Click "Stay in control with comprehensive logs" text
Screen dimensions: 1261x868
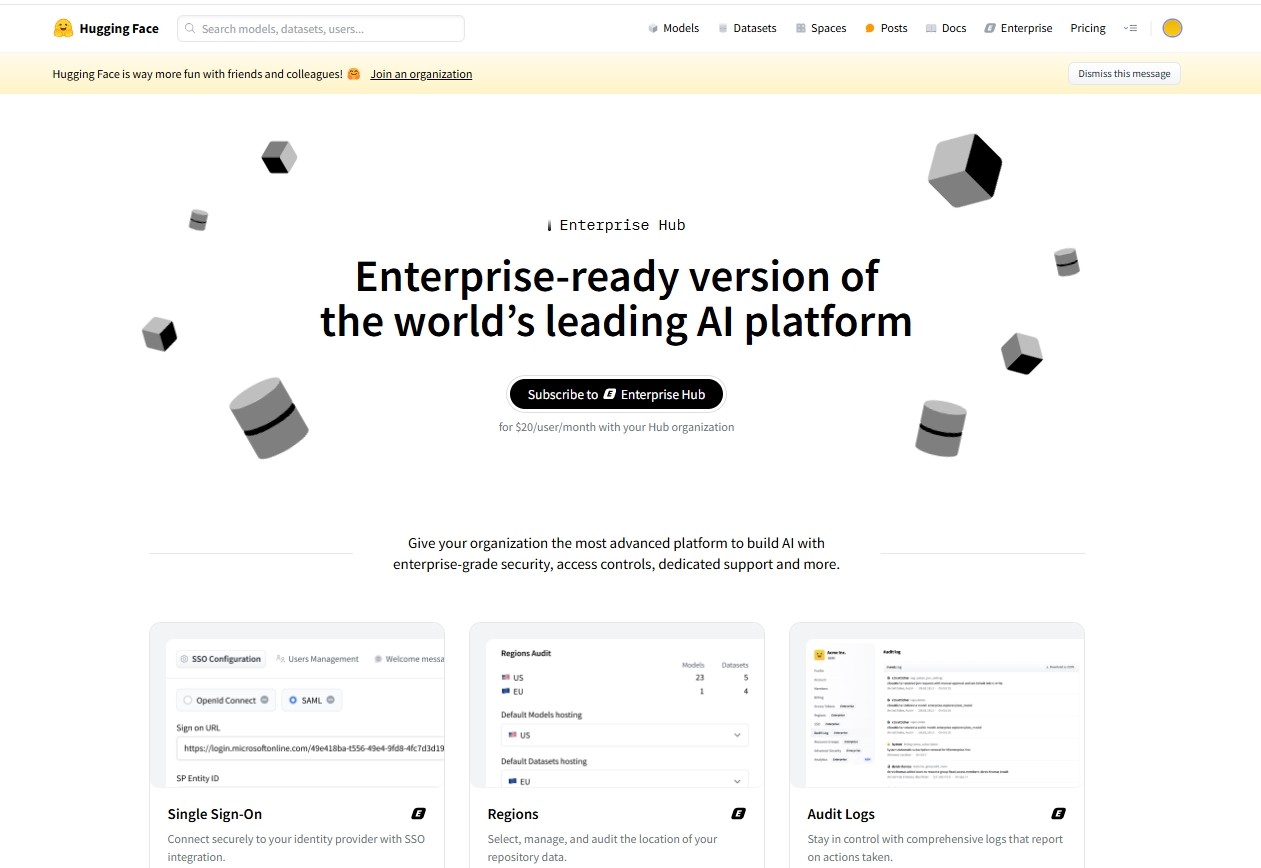(x=935, y=848)
